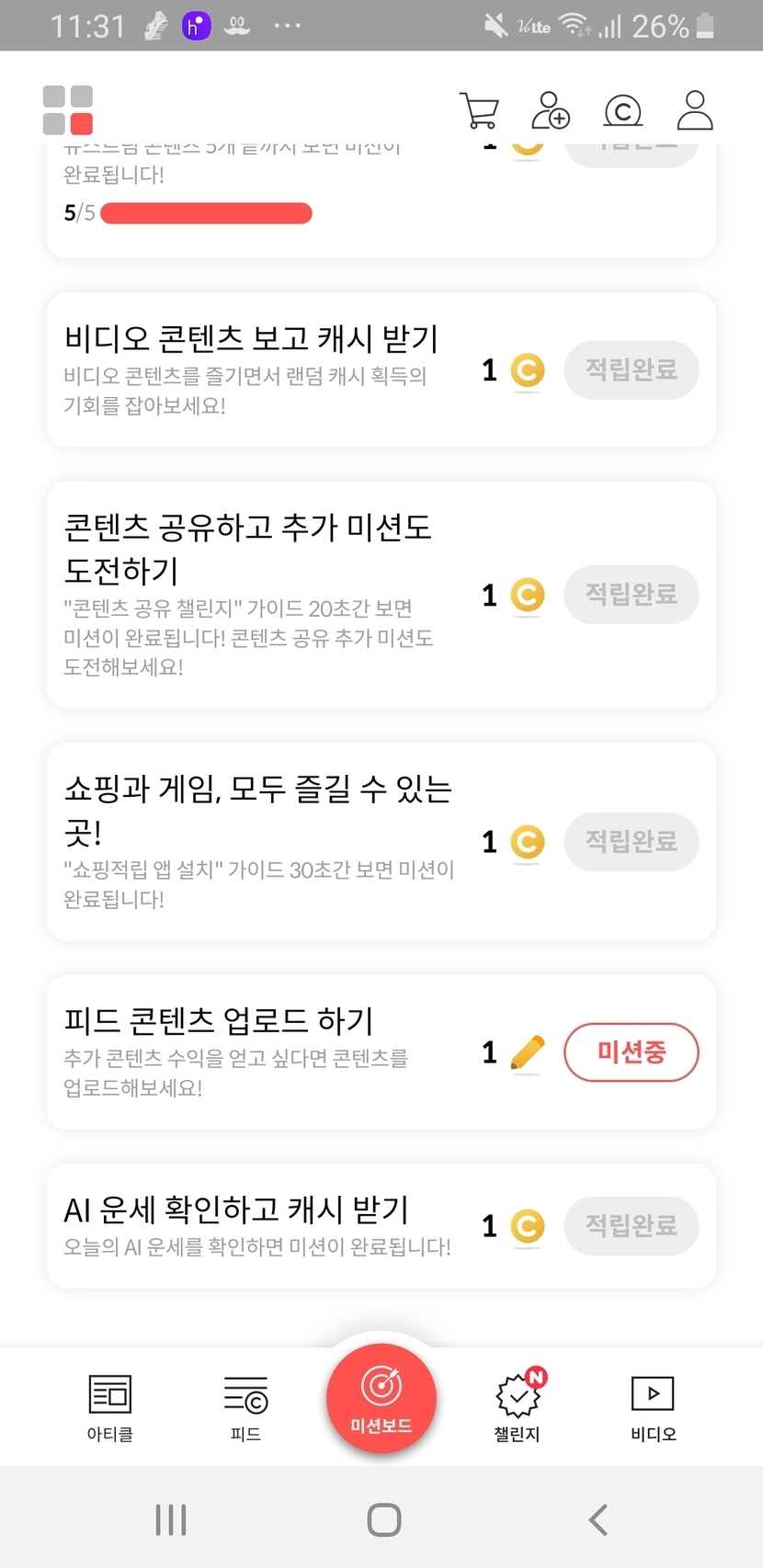Tap the red 5/5 progress bar
The image size is (763, 1568).
click(206, 213)
